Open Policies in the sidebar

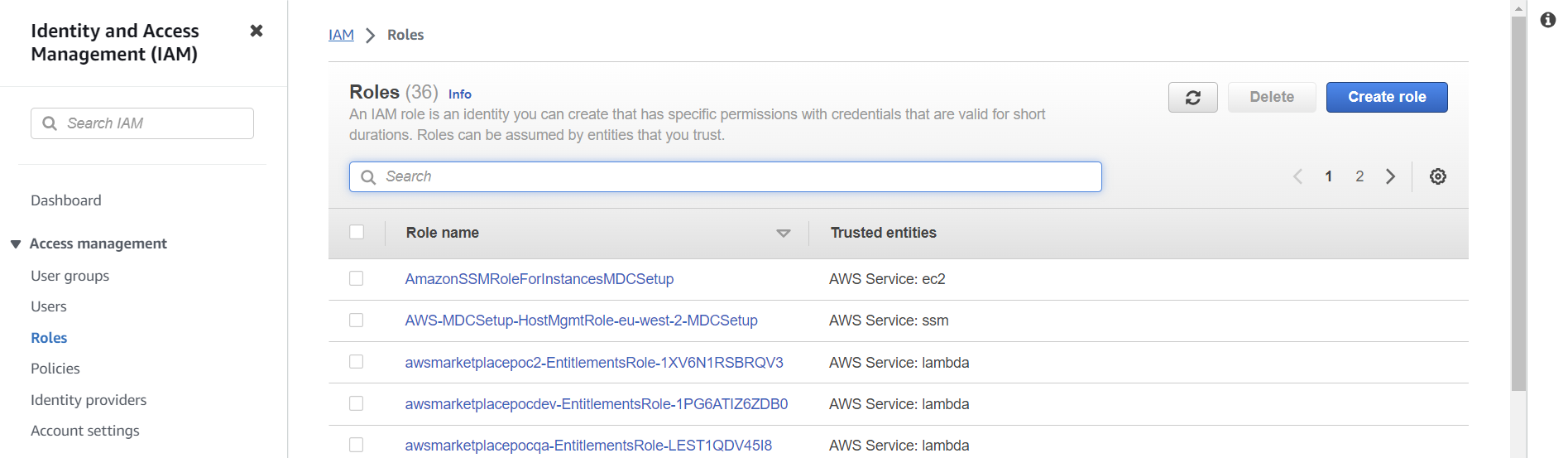click(55, 369)
